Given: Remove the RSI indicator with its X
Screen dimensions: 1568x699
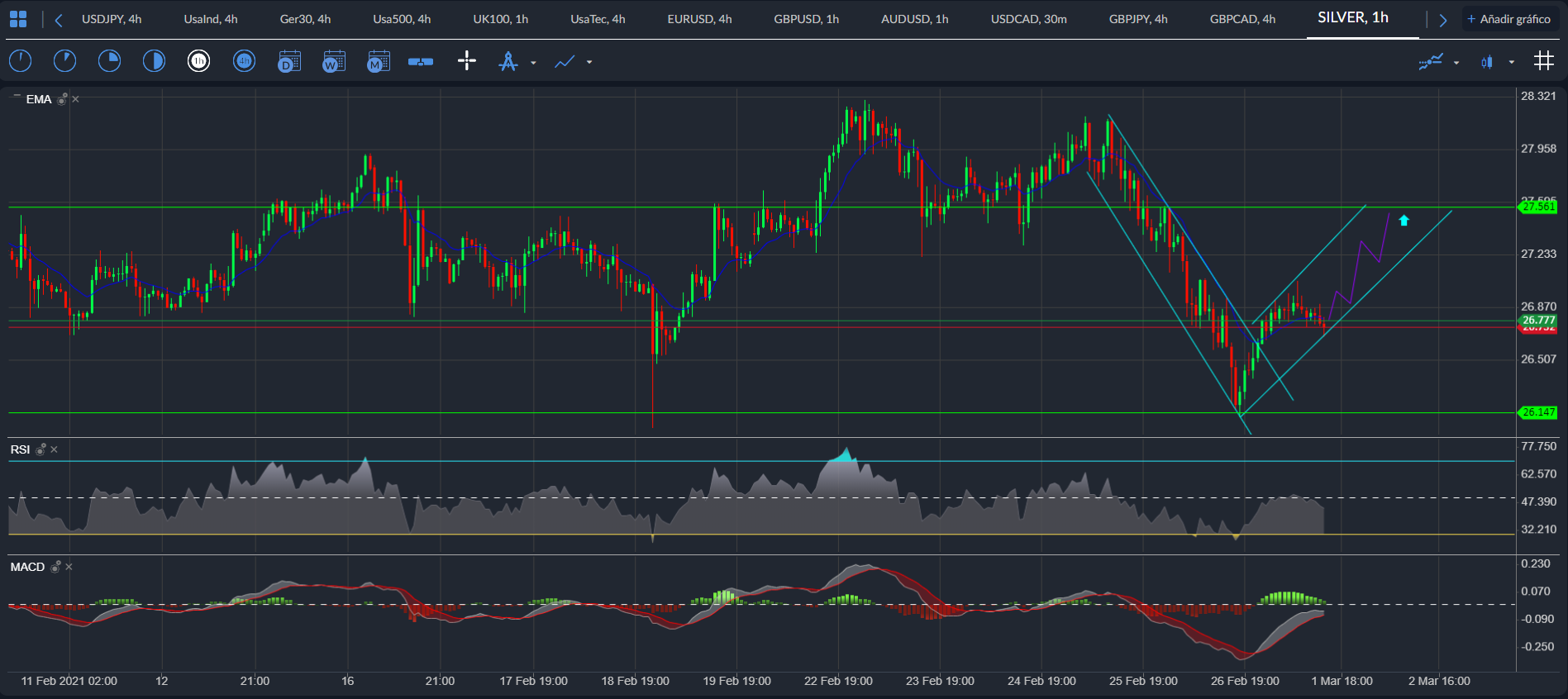Looking at the screenshot, I should coord(55,449).
